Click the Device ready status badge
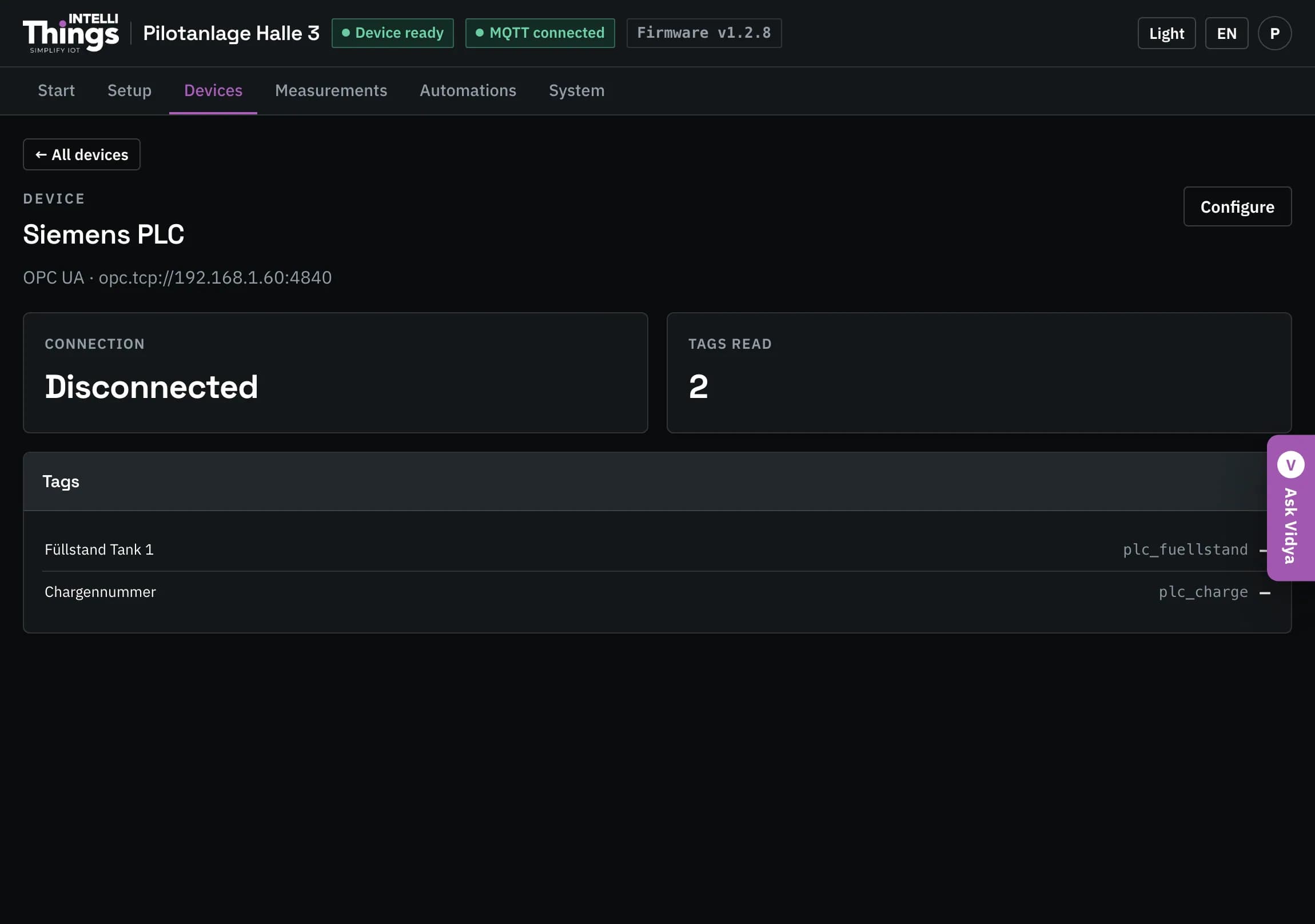 392,33
